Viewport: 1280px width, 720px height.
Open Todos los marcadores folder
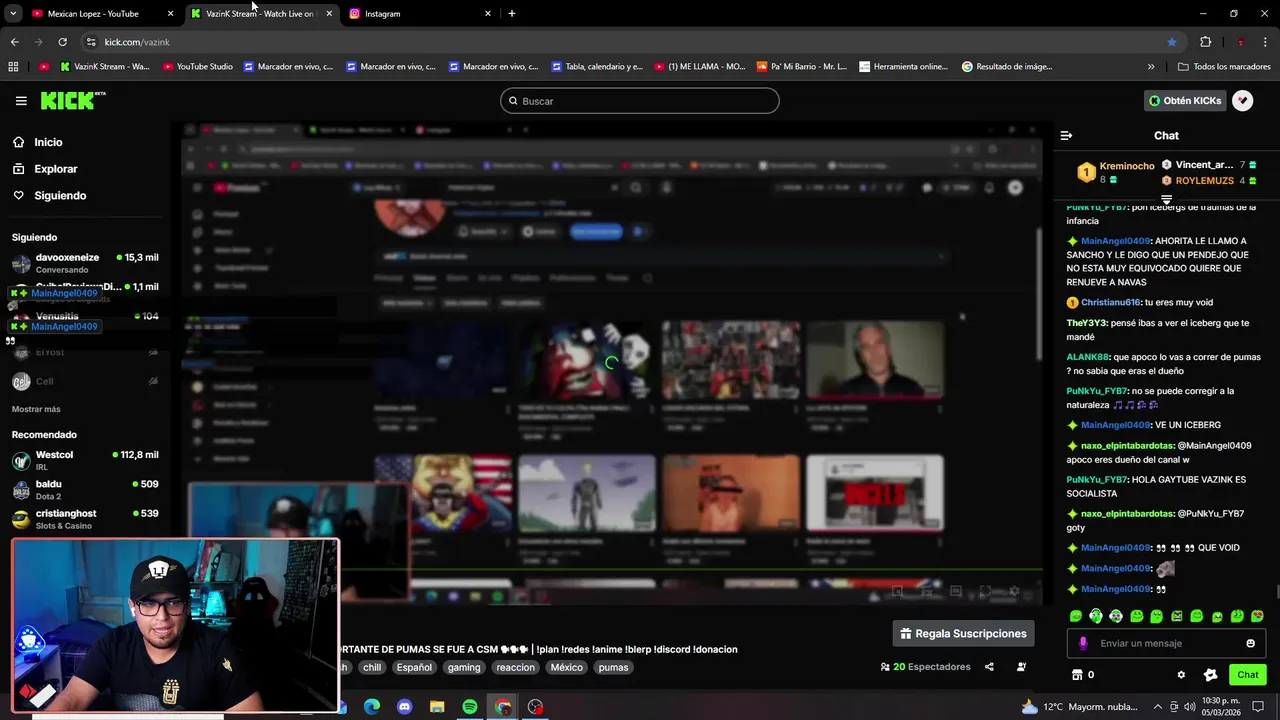[1224, 67]
